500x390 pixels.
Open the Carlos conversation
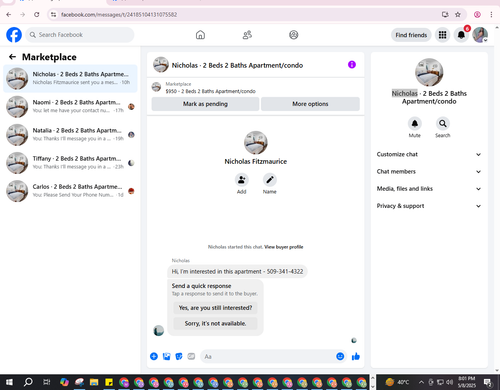coord(70,191)
